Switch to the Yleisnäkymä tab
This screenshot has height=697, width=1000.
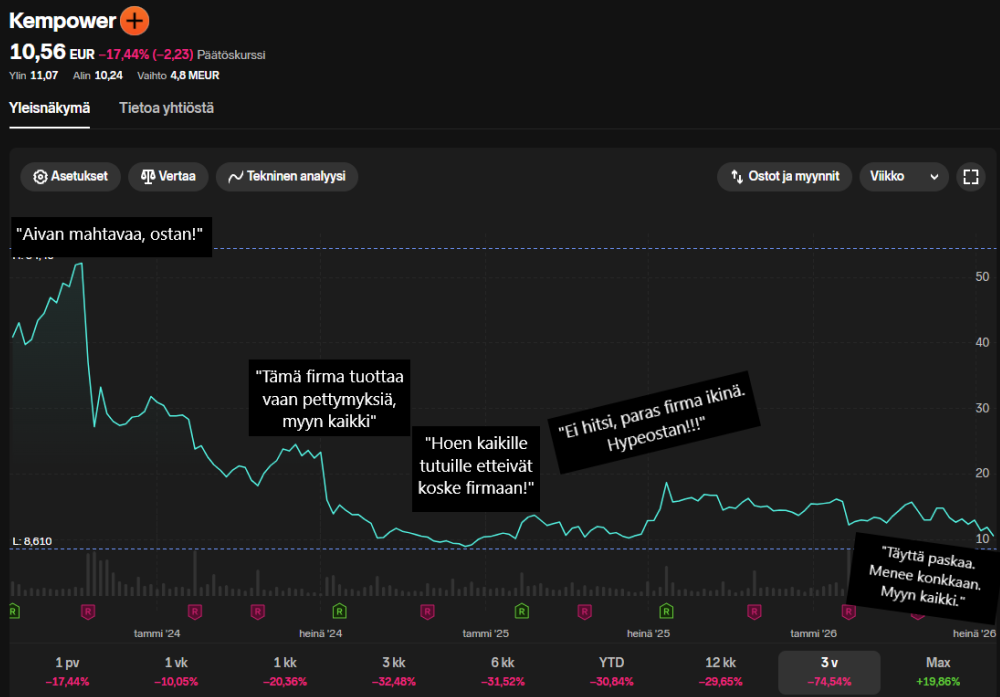point(49,108)
